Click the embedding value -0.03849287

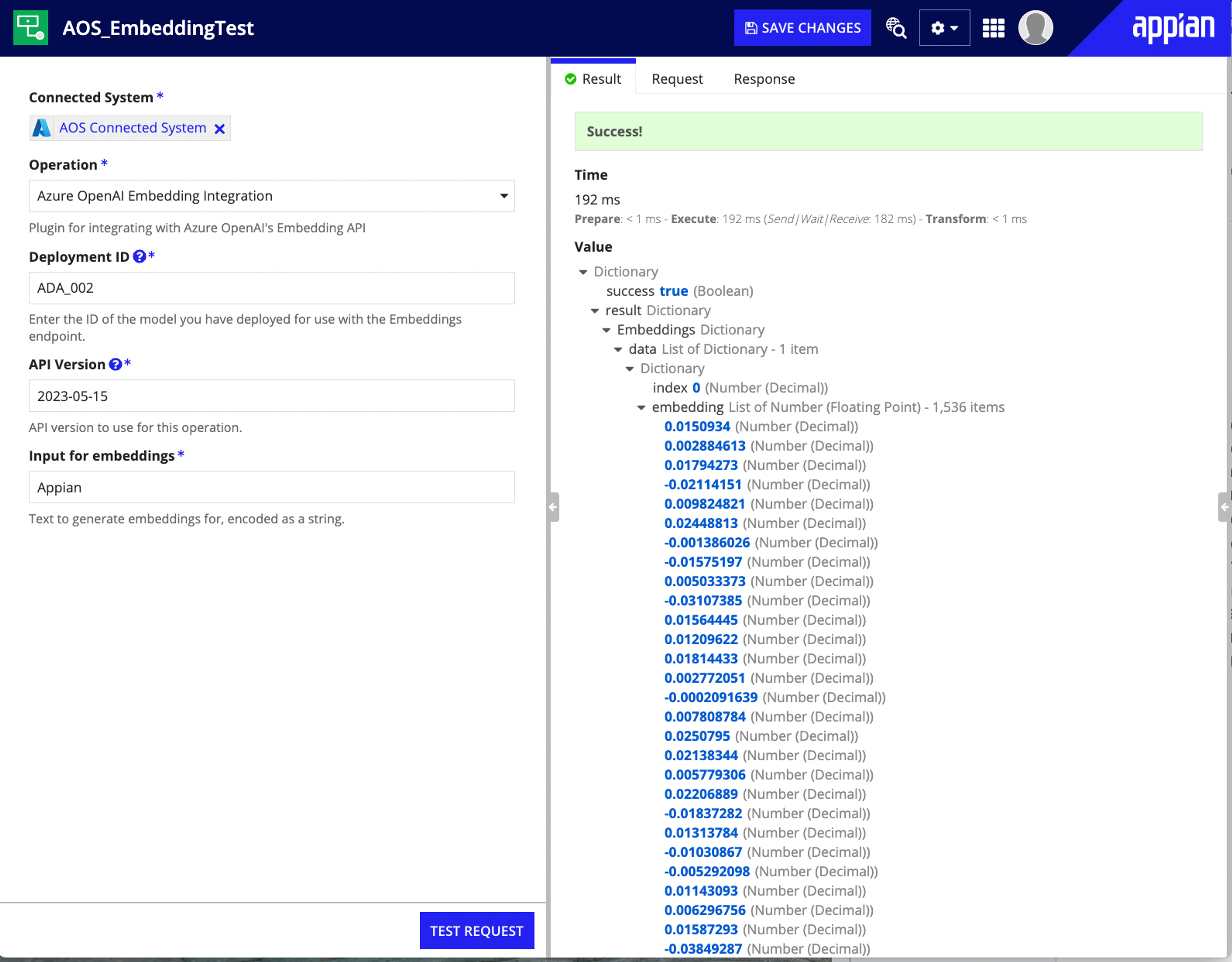(x=703, y=949)
